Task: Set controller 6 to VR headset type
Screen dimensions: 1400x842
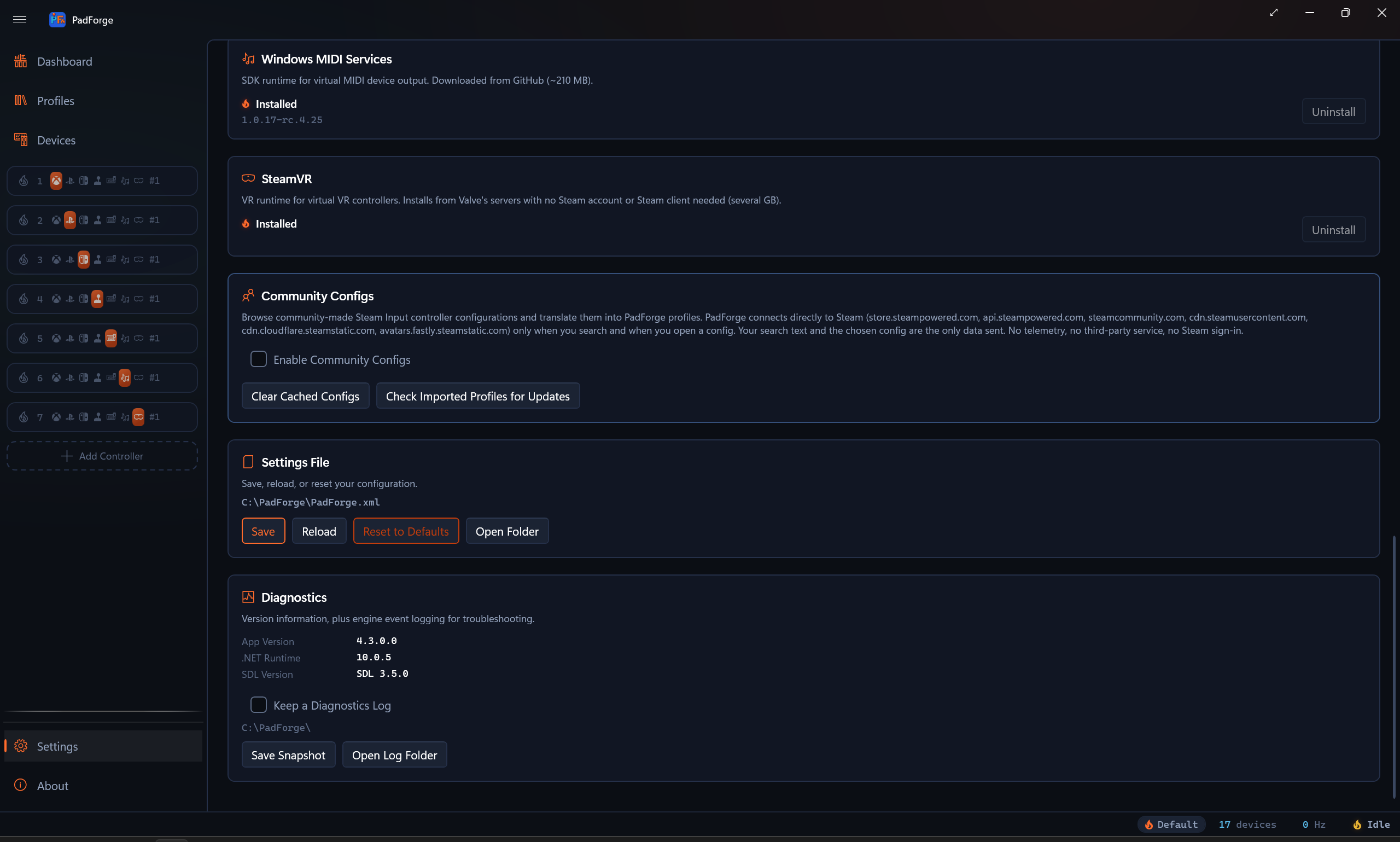Action: [x=138, y=378]
